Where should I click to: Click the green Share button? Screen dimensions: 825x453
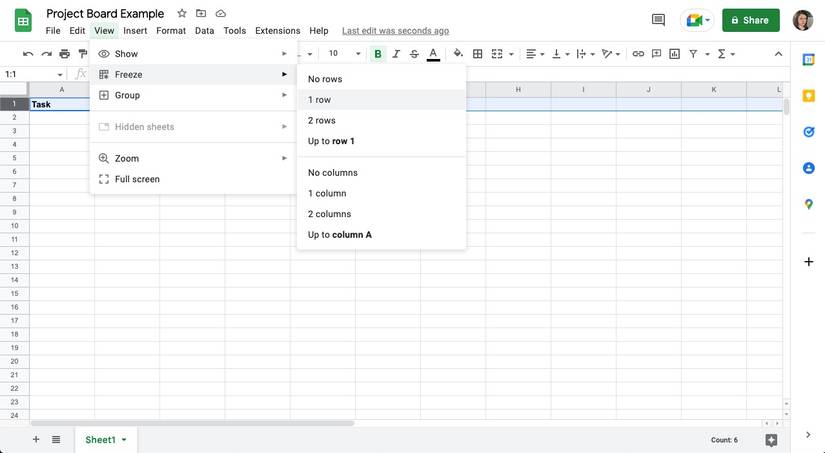(750, 20)
